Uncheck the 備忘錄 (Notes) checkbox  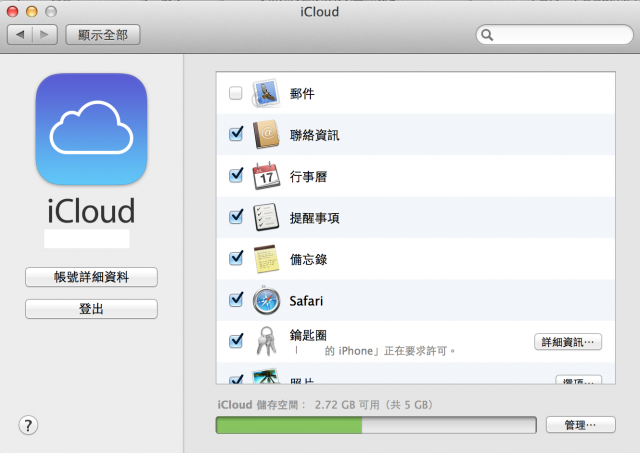coord(236,258)
